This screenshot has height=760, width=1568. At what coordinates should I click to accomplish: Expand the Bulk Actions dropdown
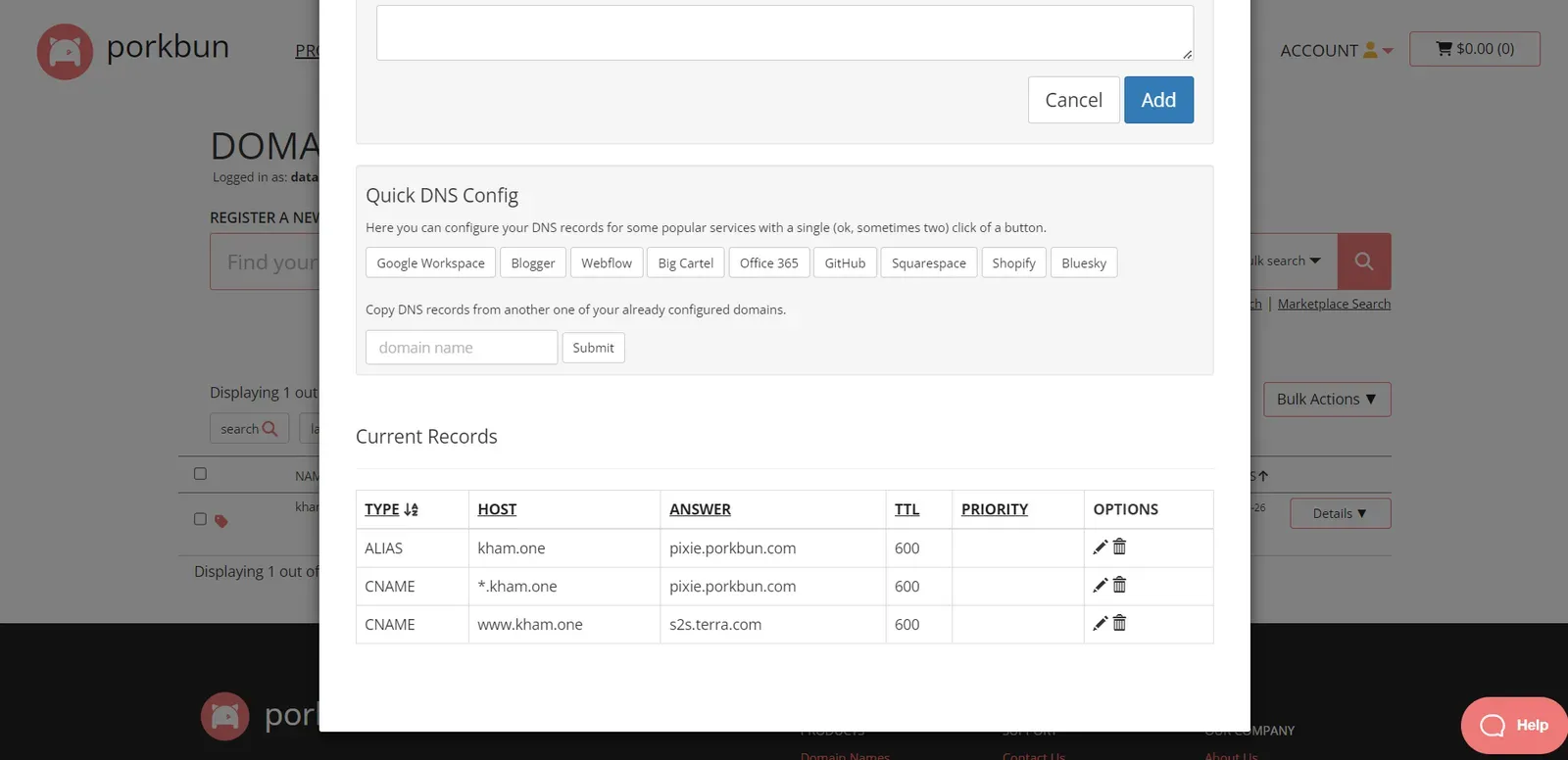[1327, 400]
